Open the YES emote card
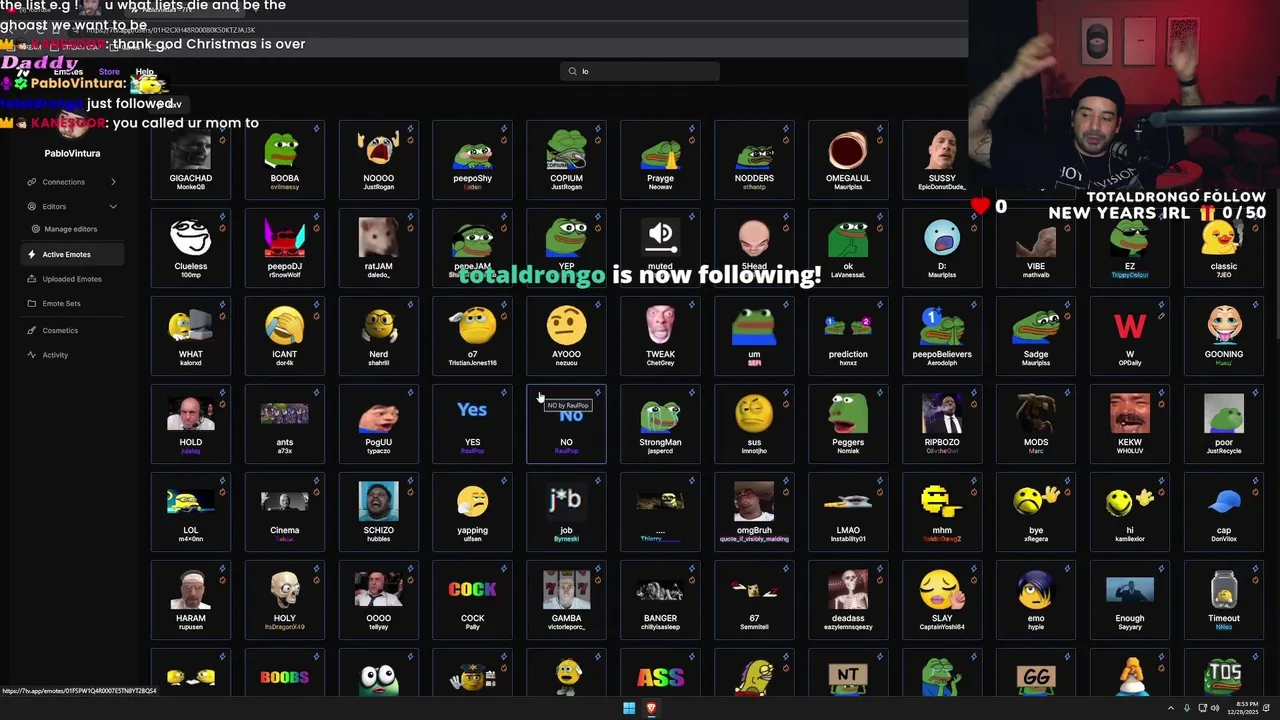 [473, 422]
